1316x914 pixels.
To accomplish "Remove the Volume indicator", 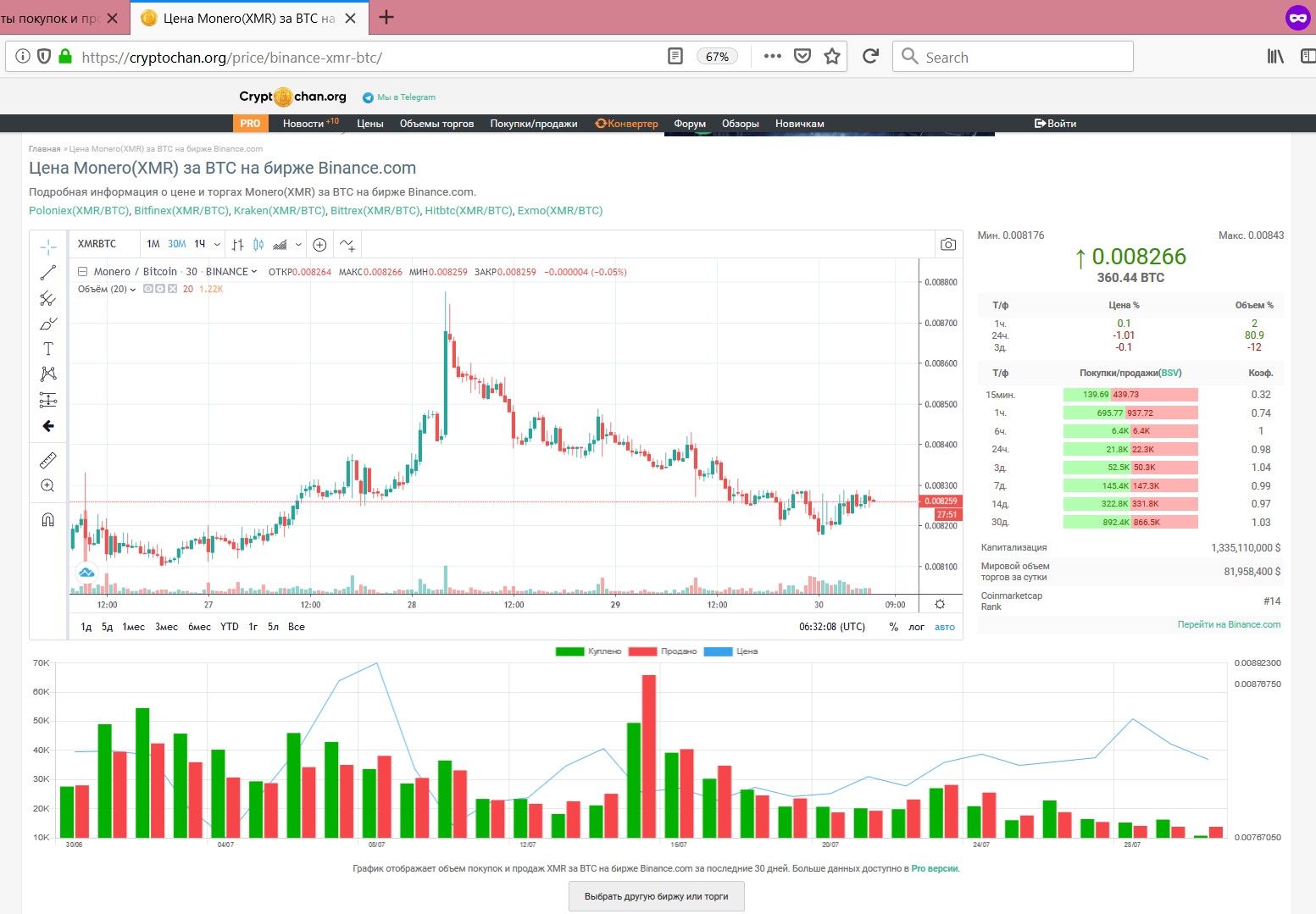I will [x=173, y=289].
